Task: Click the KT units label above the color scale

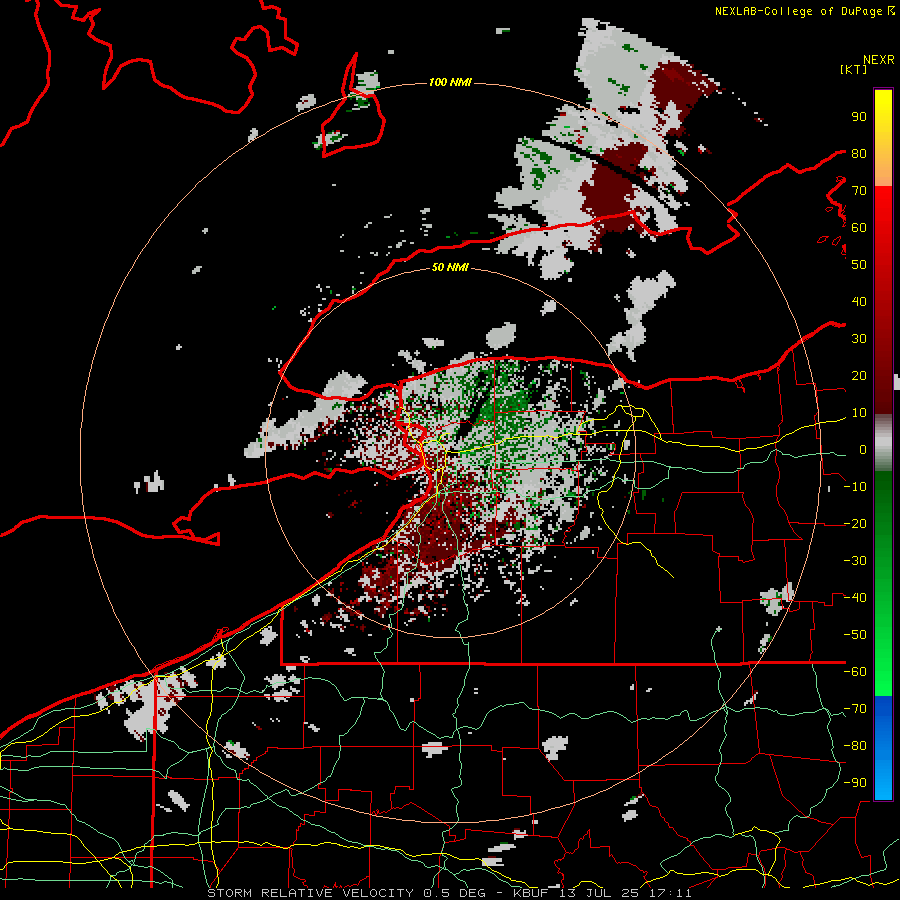Action: click(854, 69)
